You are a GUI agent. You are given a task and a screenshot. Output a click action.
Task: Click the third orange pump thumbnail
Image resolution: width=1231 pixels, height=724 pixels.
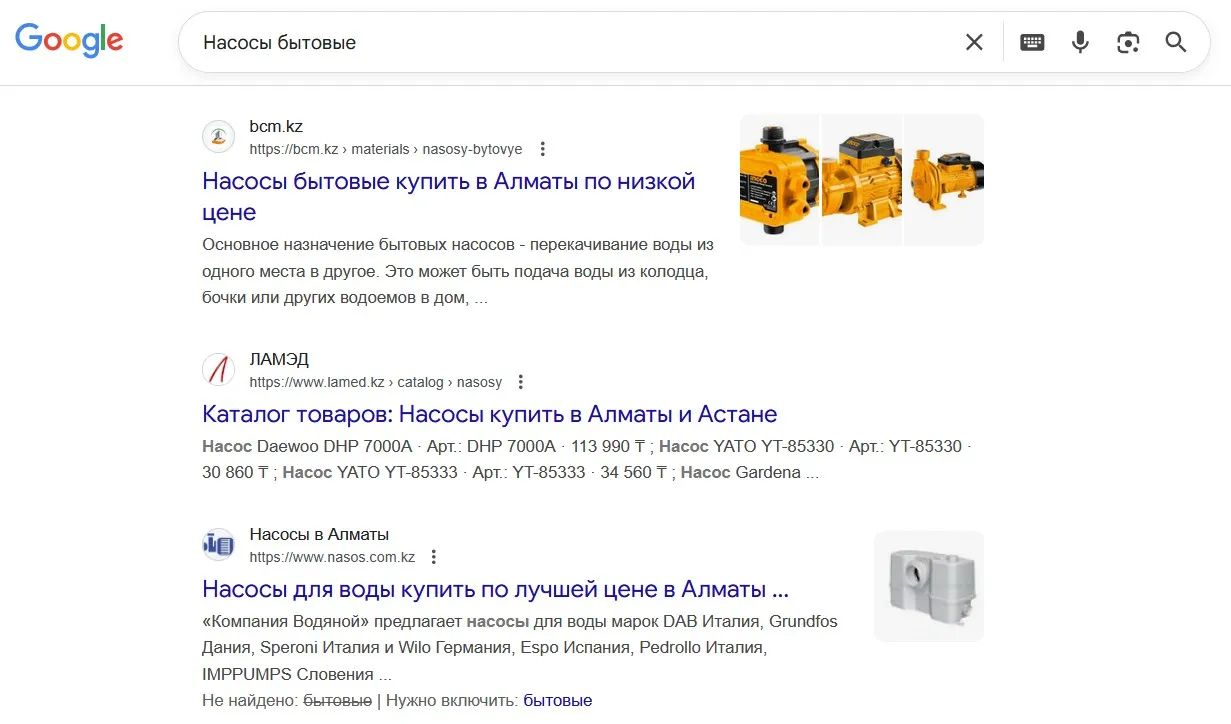[x=944, y=180]
